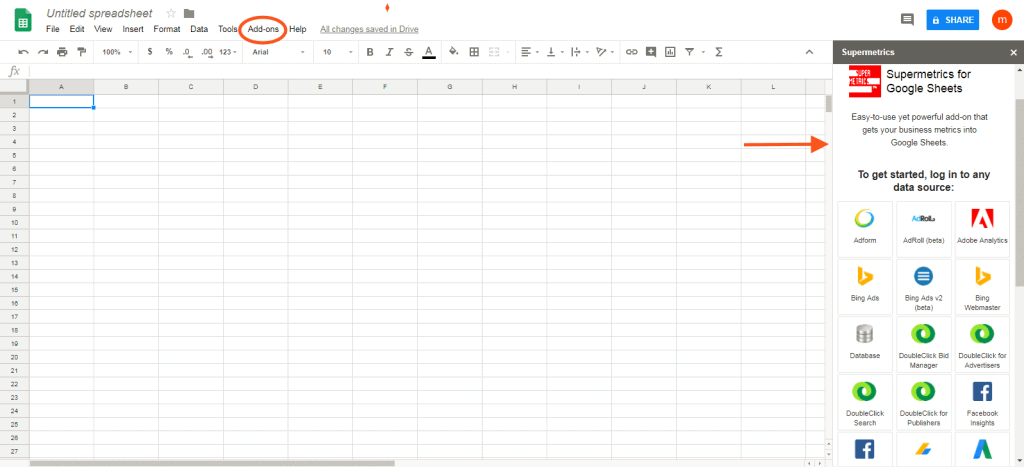Choose DoubleClick for Advertisers data source
The height and width of the screenshot is (467, 1024).
[982, 345]
